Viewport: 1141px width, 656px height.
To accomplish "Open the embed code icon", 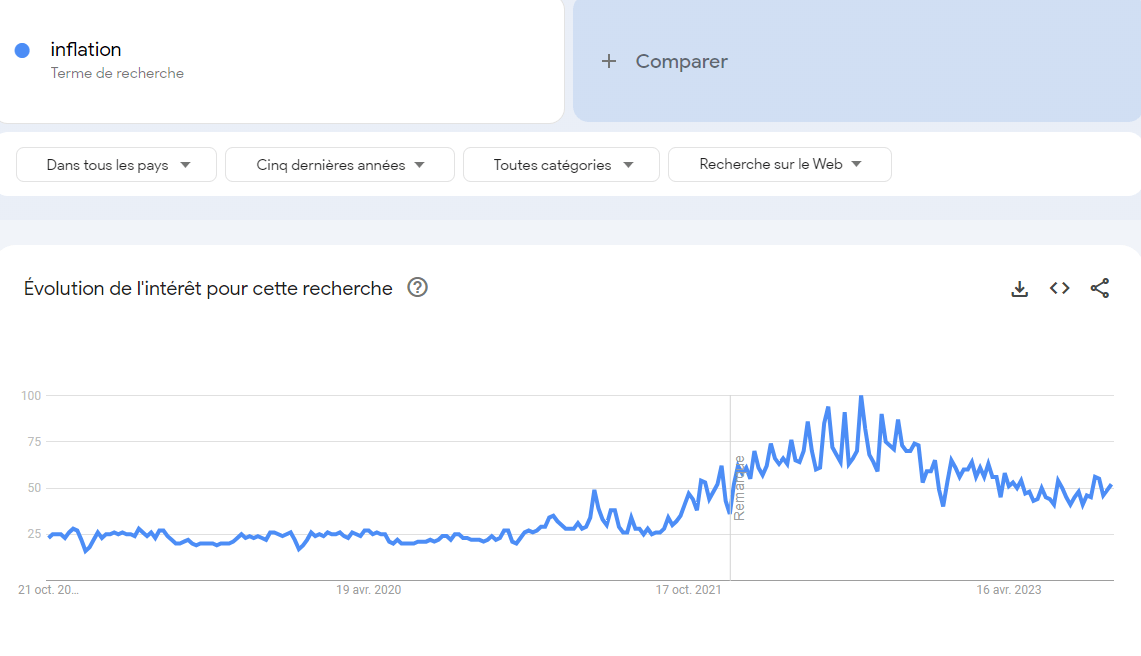I will coord(1060,288).
